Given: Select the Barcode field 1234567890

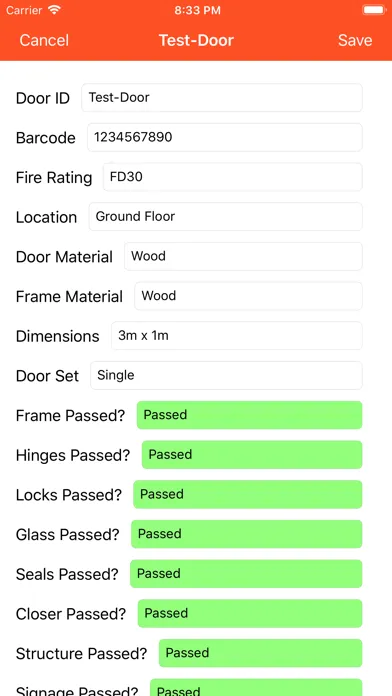Looking at the screenshot, I should [x=225, y=137].
